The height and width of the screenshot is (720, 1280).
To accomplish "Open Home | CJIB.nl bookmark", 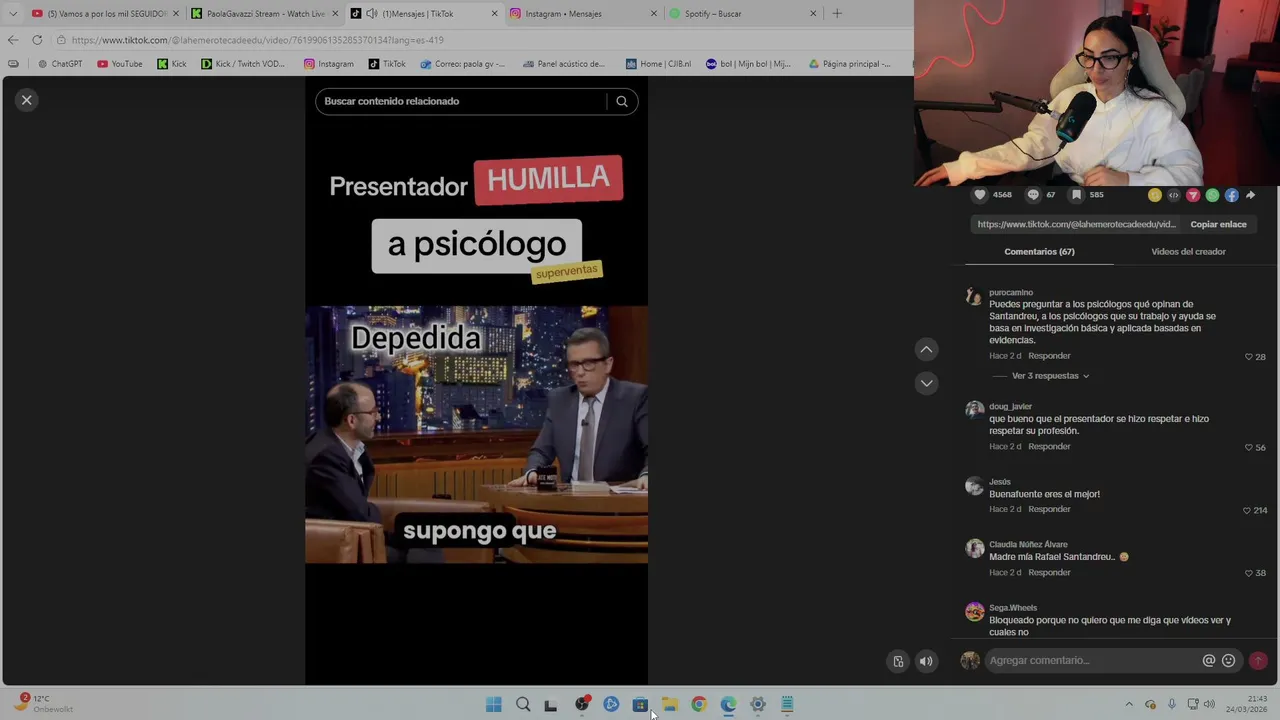I will tap(658, 64).
